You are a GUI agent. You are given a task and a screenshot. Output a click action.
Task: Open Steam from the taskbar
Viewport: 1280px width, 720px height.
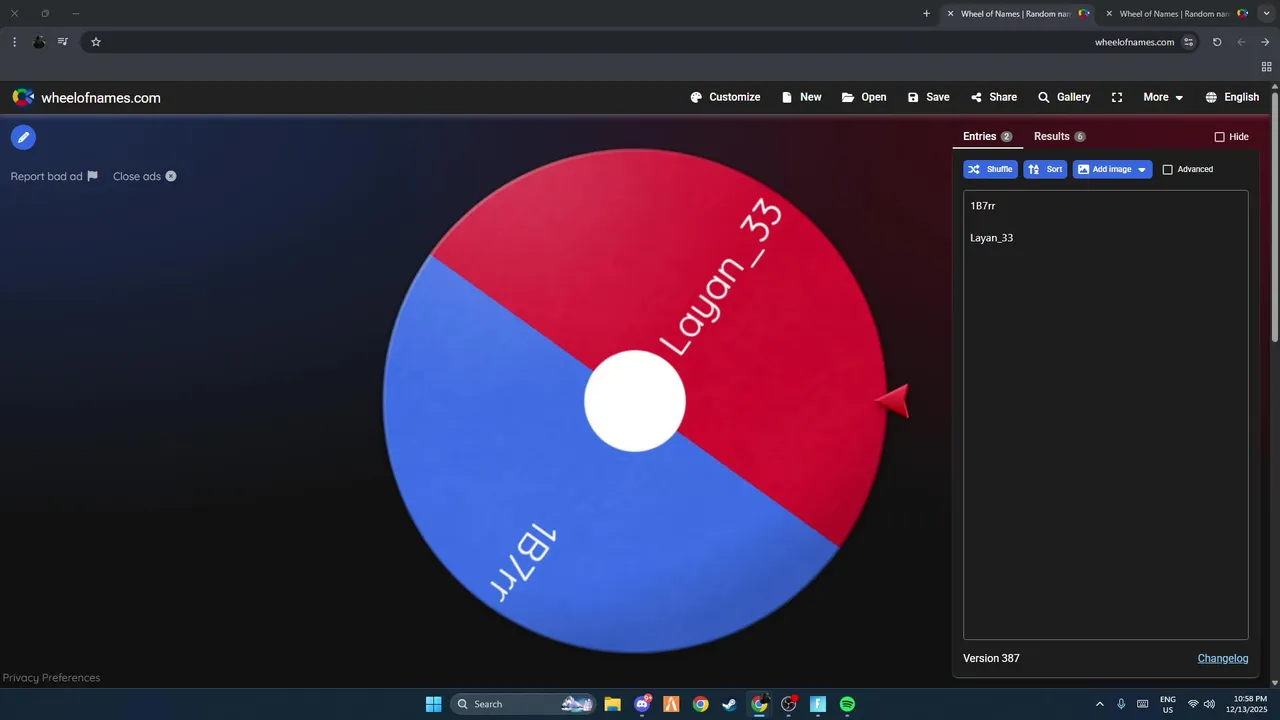(730, 704)
